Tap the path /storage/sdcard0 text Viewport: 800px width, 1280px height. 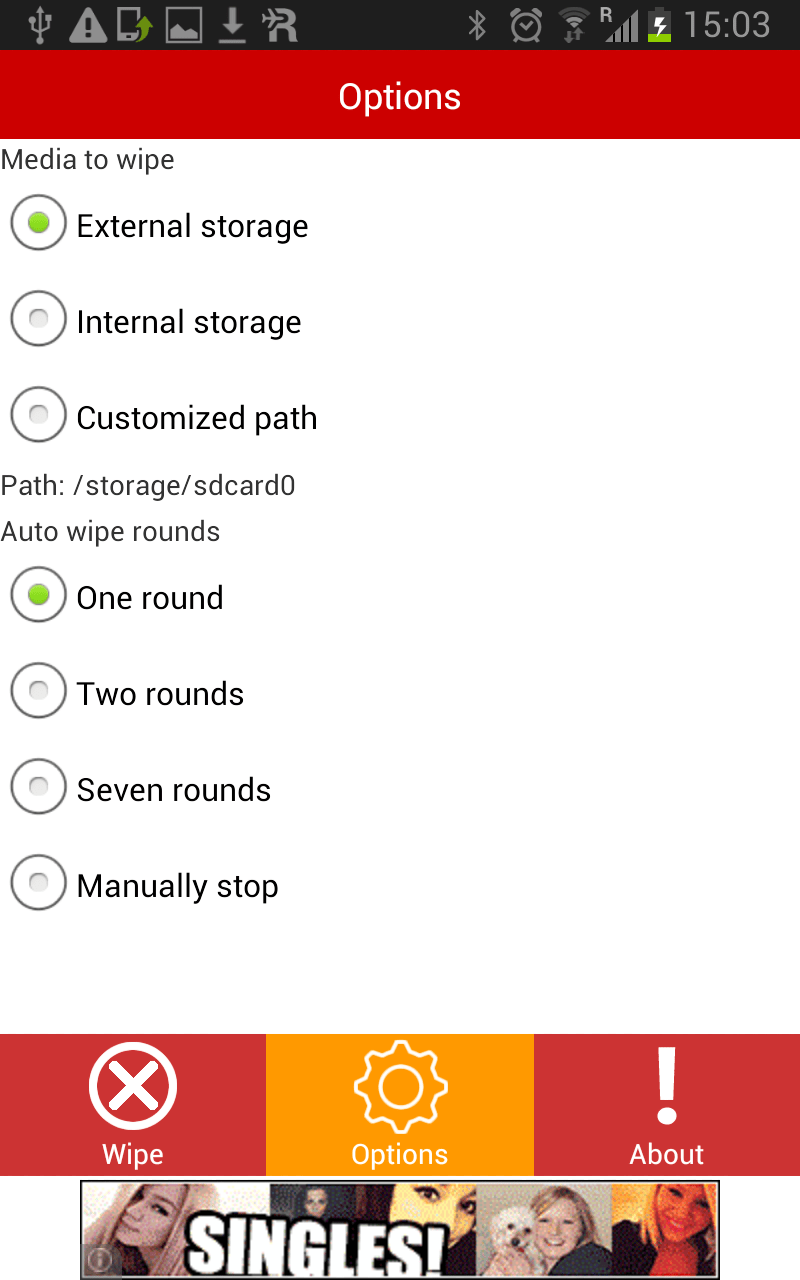[148, 486]
